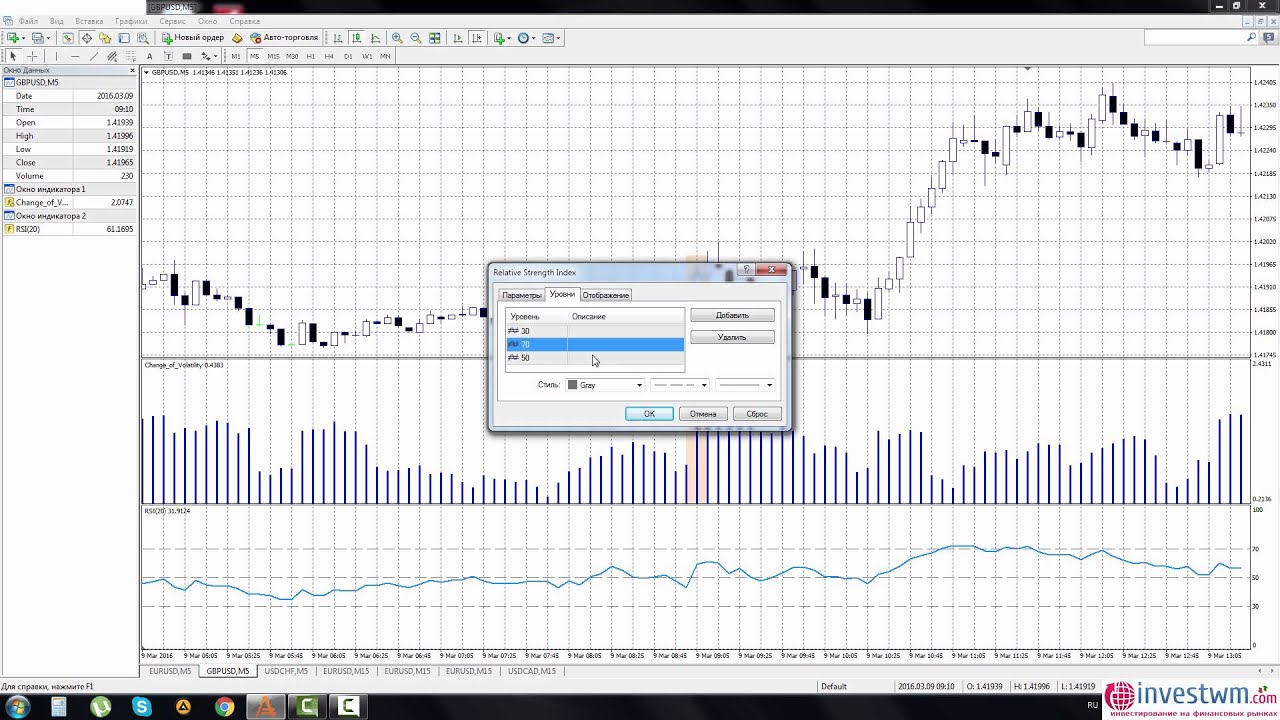Screen dimensions: 1280x720
Task: Switch to the EURUSD,M5 chart tab
Action: tap(170, 671)
